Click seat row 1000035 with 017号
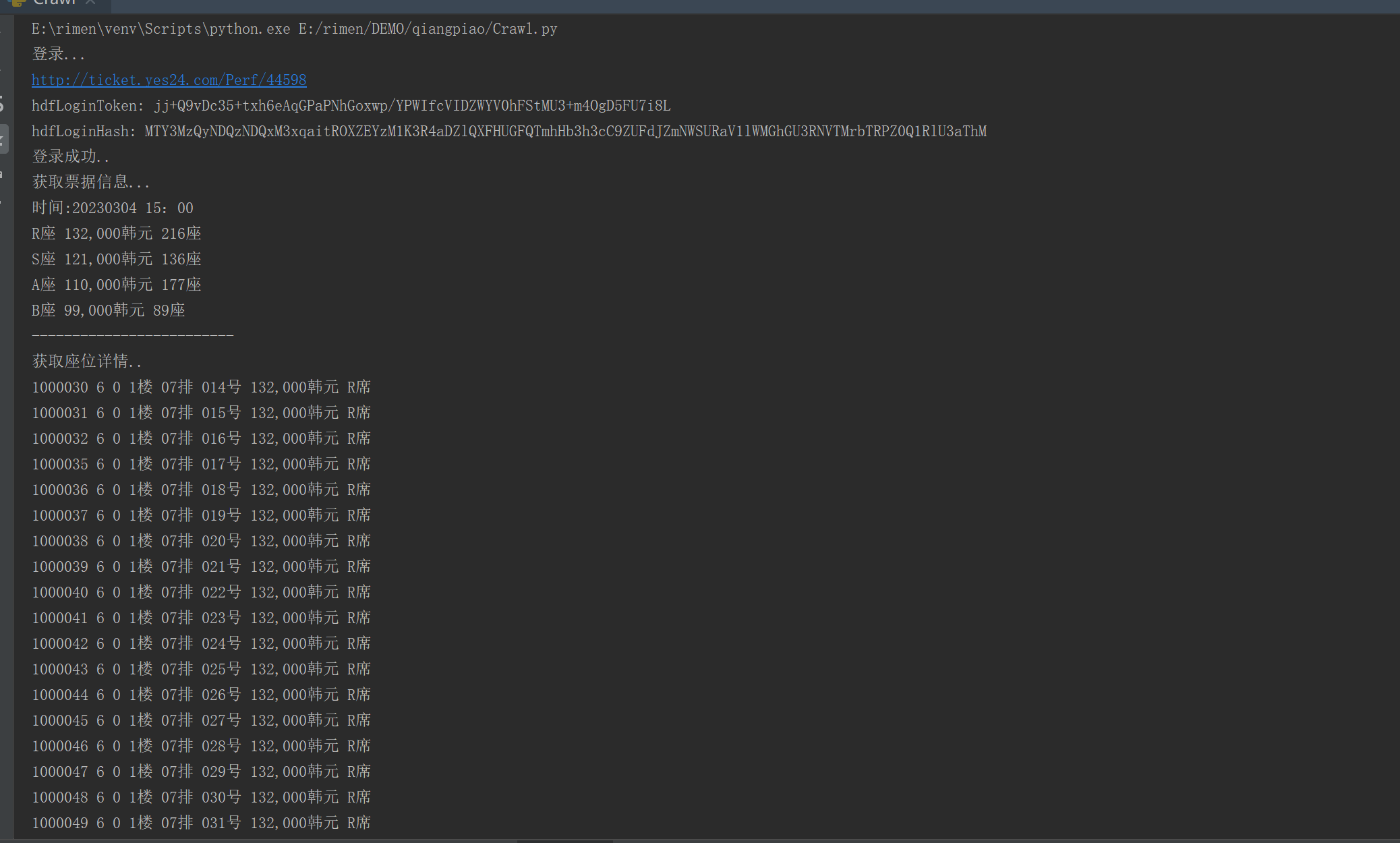Screen dimensions: 1400x843 click(x=202, y=465)
